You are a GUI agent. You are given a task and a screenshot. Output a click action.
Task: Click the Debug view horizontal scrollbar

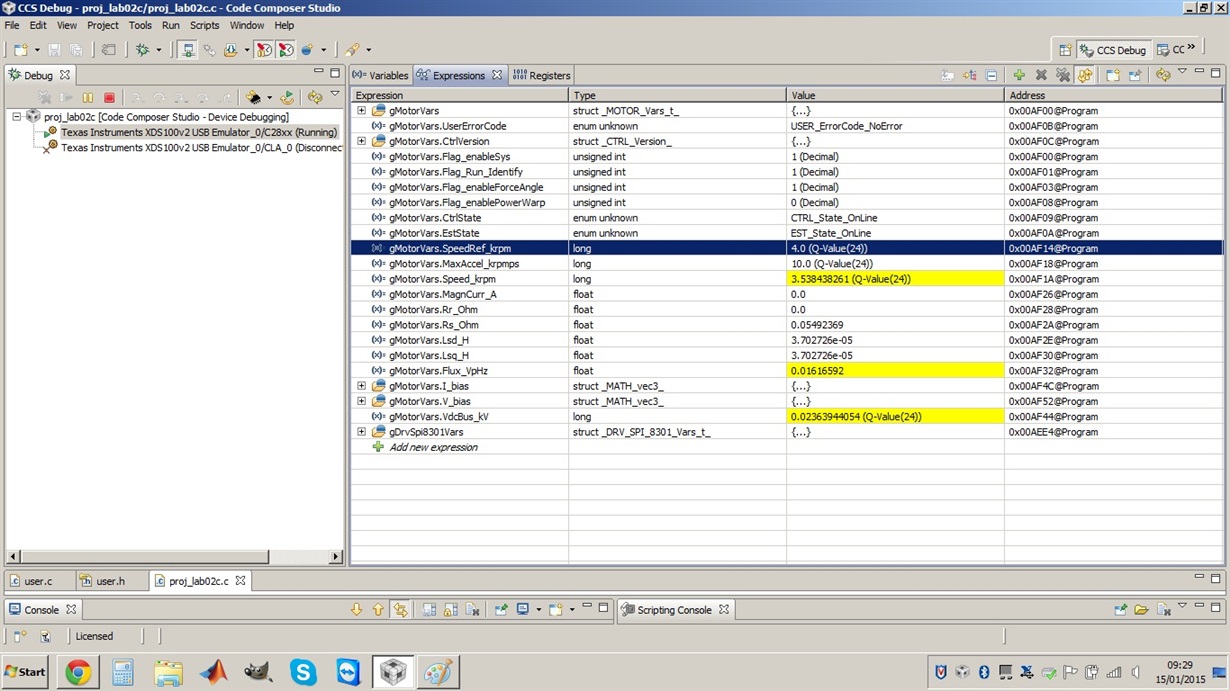coord(175,557)
